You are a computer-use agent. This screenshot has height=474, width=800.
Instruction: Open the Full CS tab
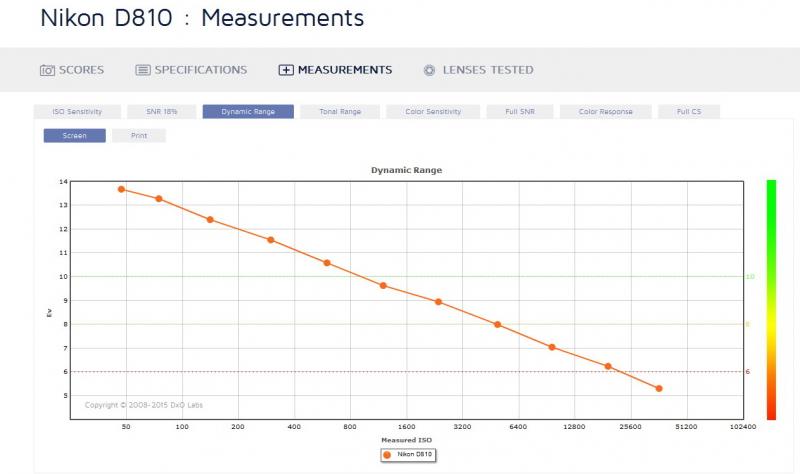pos(689,111)
